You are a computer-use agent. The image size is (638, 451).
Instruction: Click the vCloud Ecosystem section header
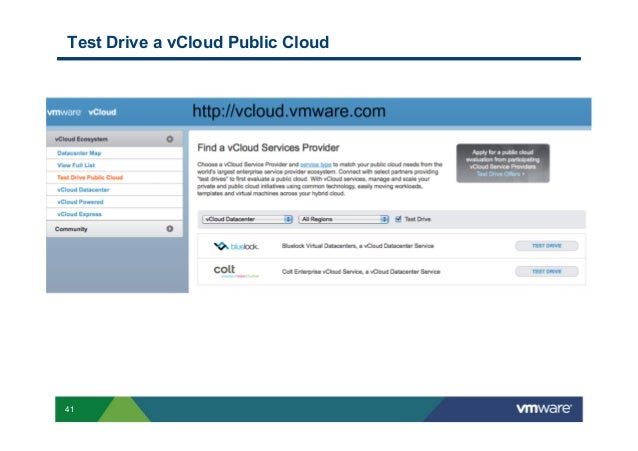(114, 139)
